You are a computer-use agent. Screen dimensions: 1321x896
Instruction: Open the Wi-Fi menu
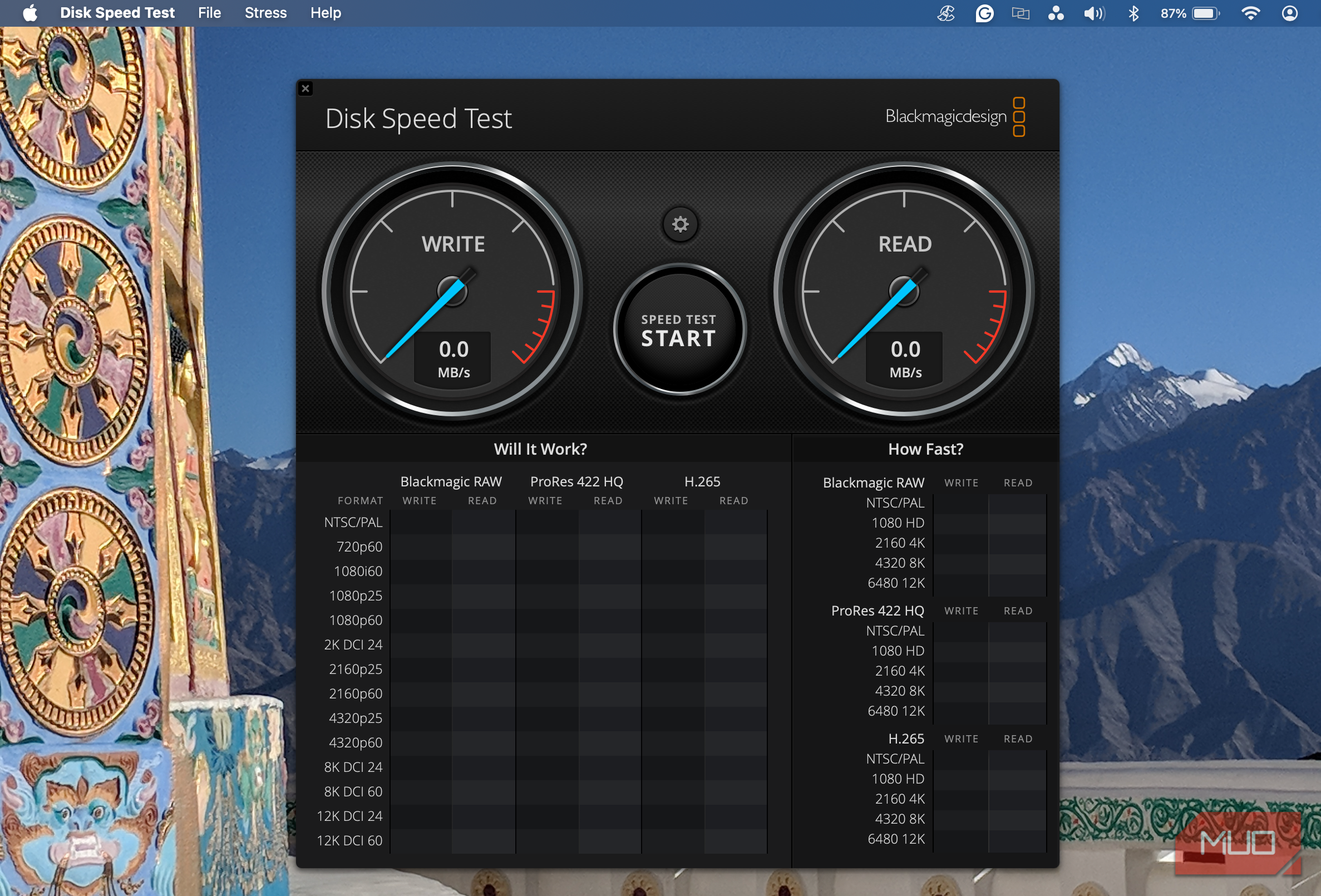[x=1250, y=13]
